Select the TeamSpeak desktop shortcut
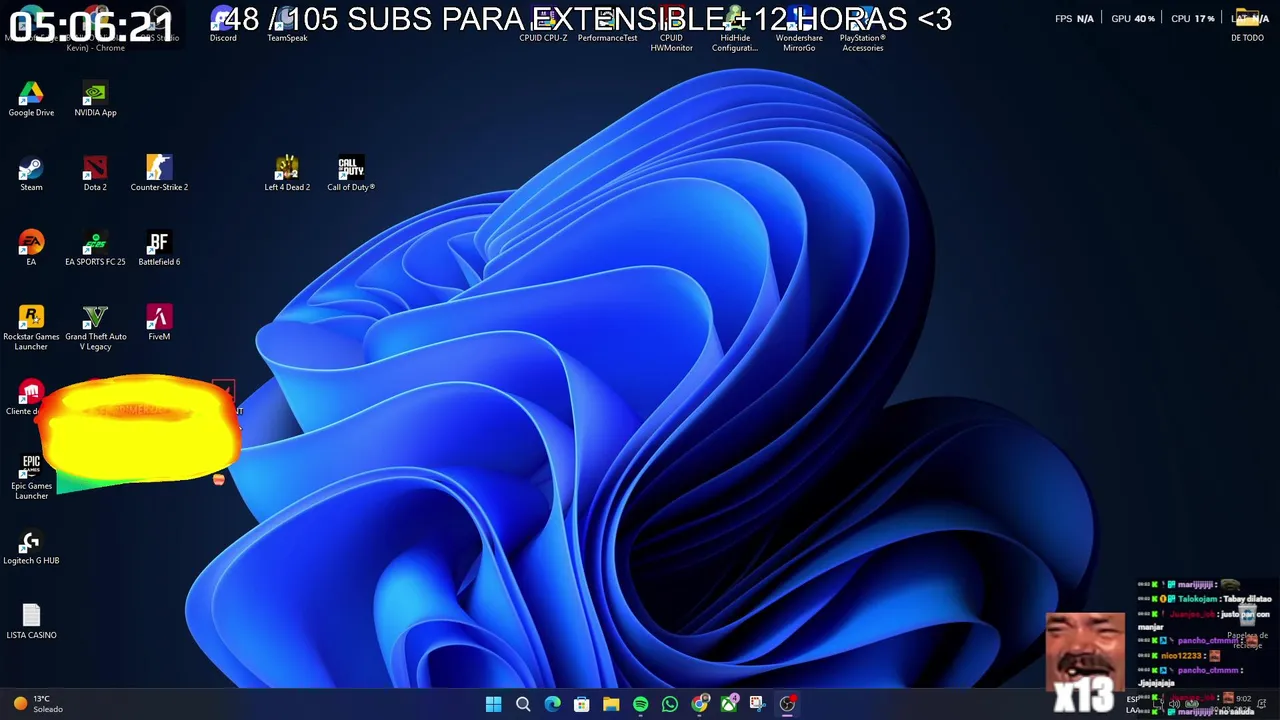Screen dimensions: 1280x720 click(x=287, y=26)
